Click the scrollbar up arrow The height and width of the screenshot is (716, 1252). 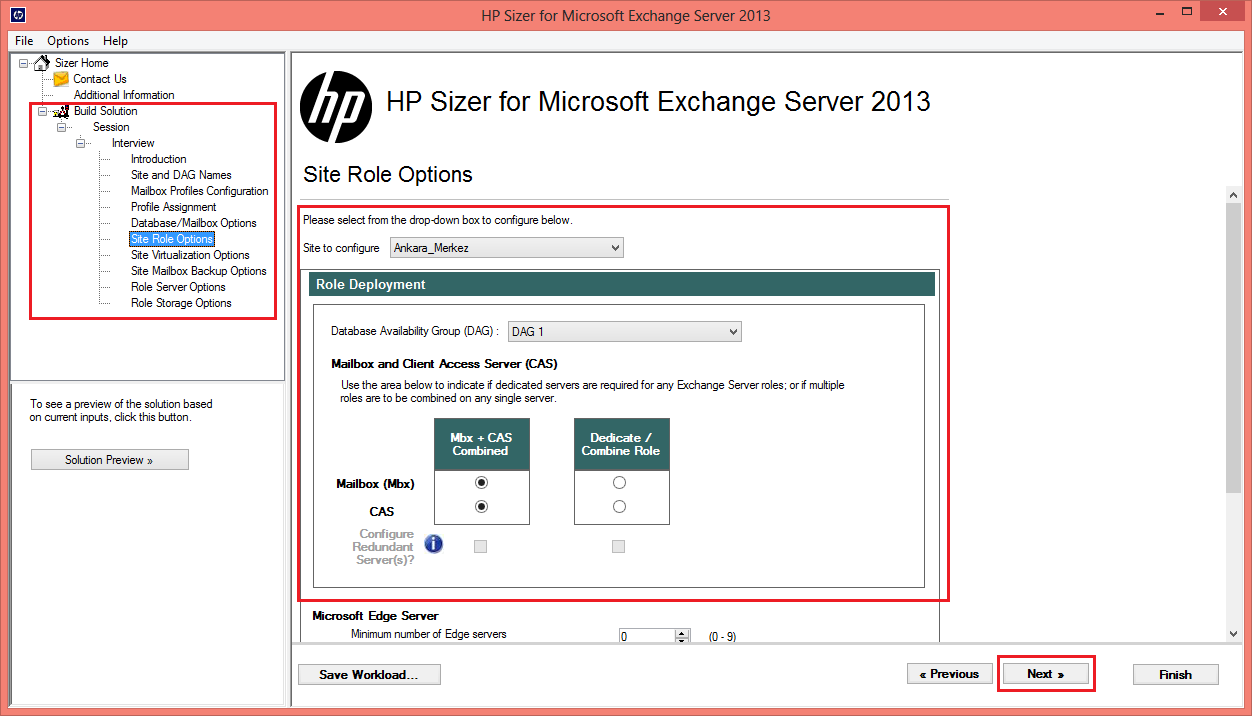coord(1233,195)
